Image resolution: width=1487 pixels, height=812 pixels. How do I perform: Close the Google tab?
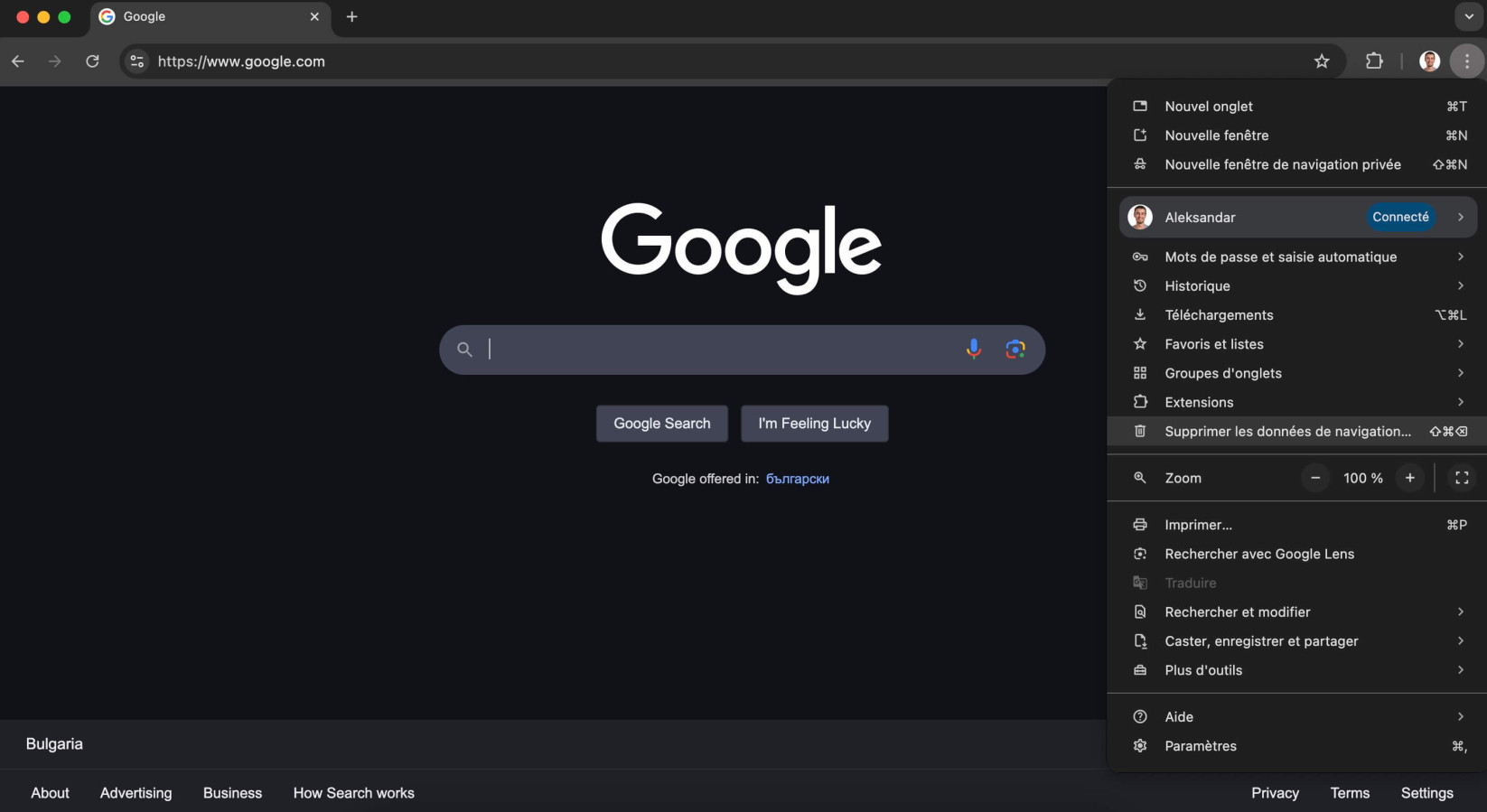tap(314, 16)
